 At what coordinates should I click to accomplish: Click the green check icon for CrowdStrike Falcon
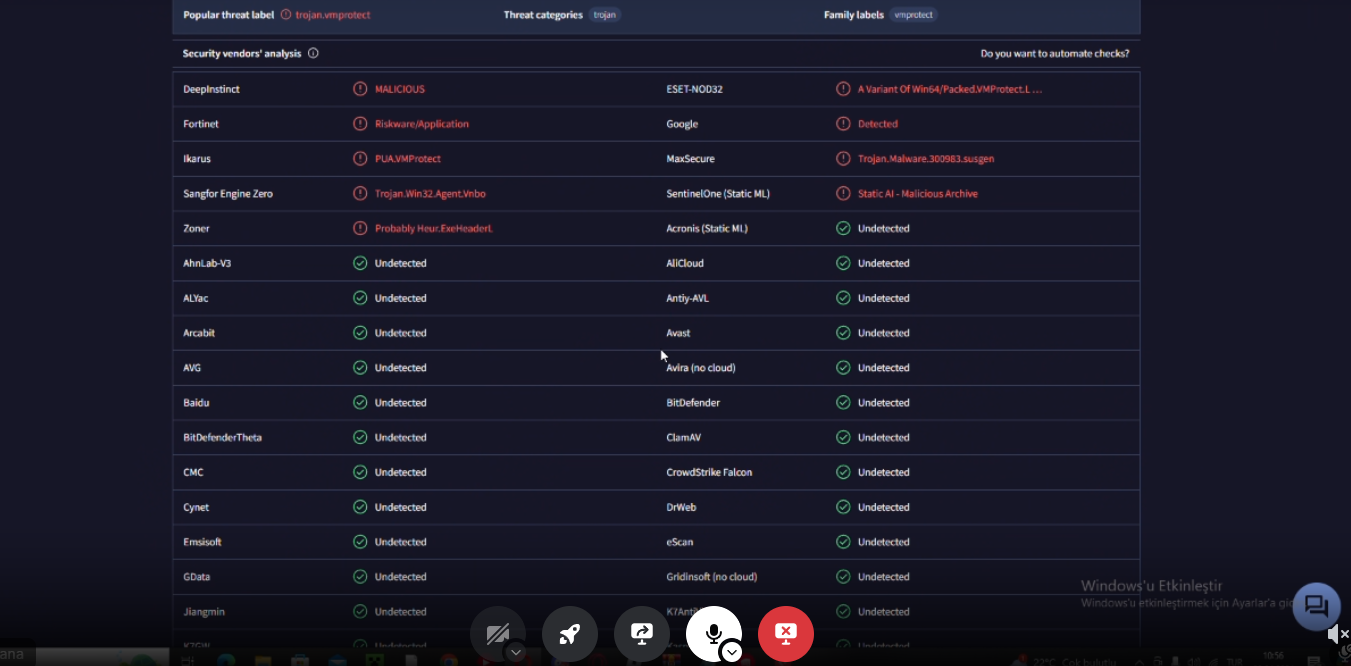(x=843, y=472)
